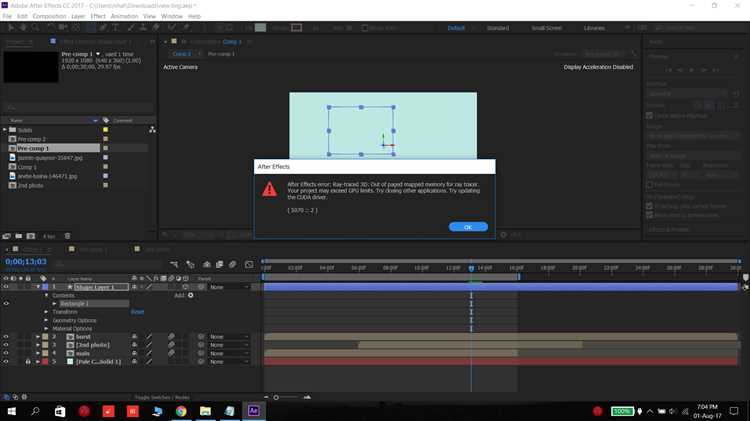The height and width of the screenshot is (421, 750).
Task: Select Comp 1 item in Project panel
Action: [27, 167]
